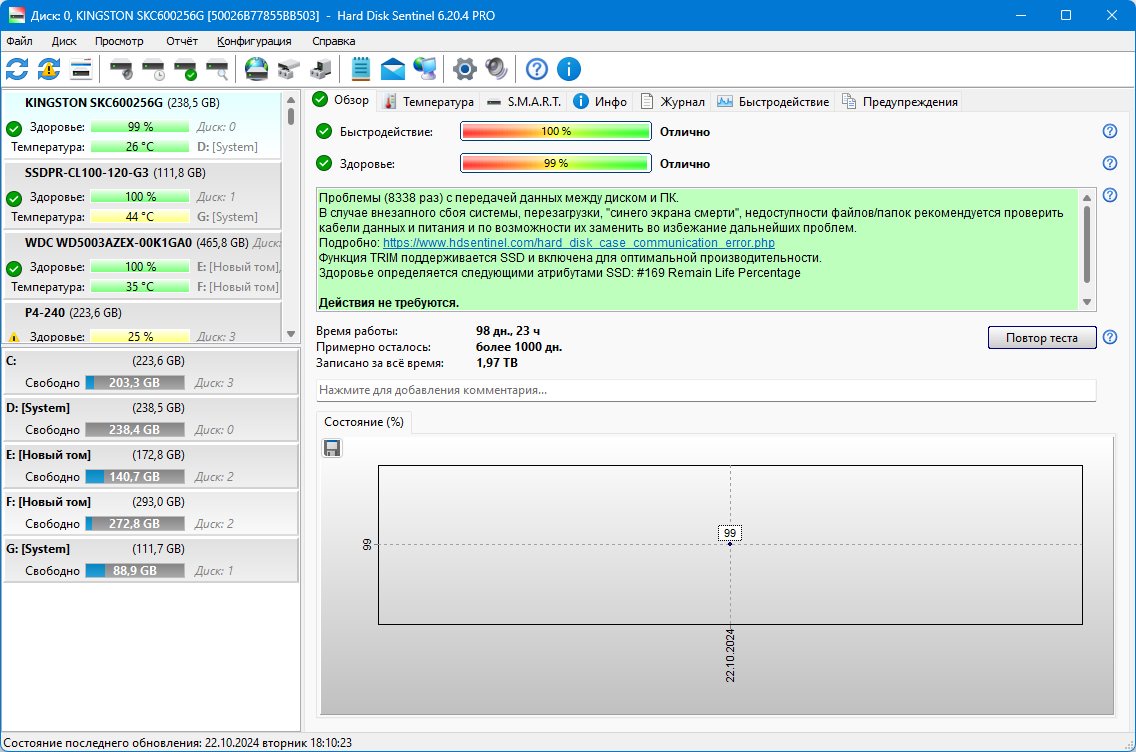Open the hdsentinel.com communication error link
1136x752 pixels.
coord(579,243)
